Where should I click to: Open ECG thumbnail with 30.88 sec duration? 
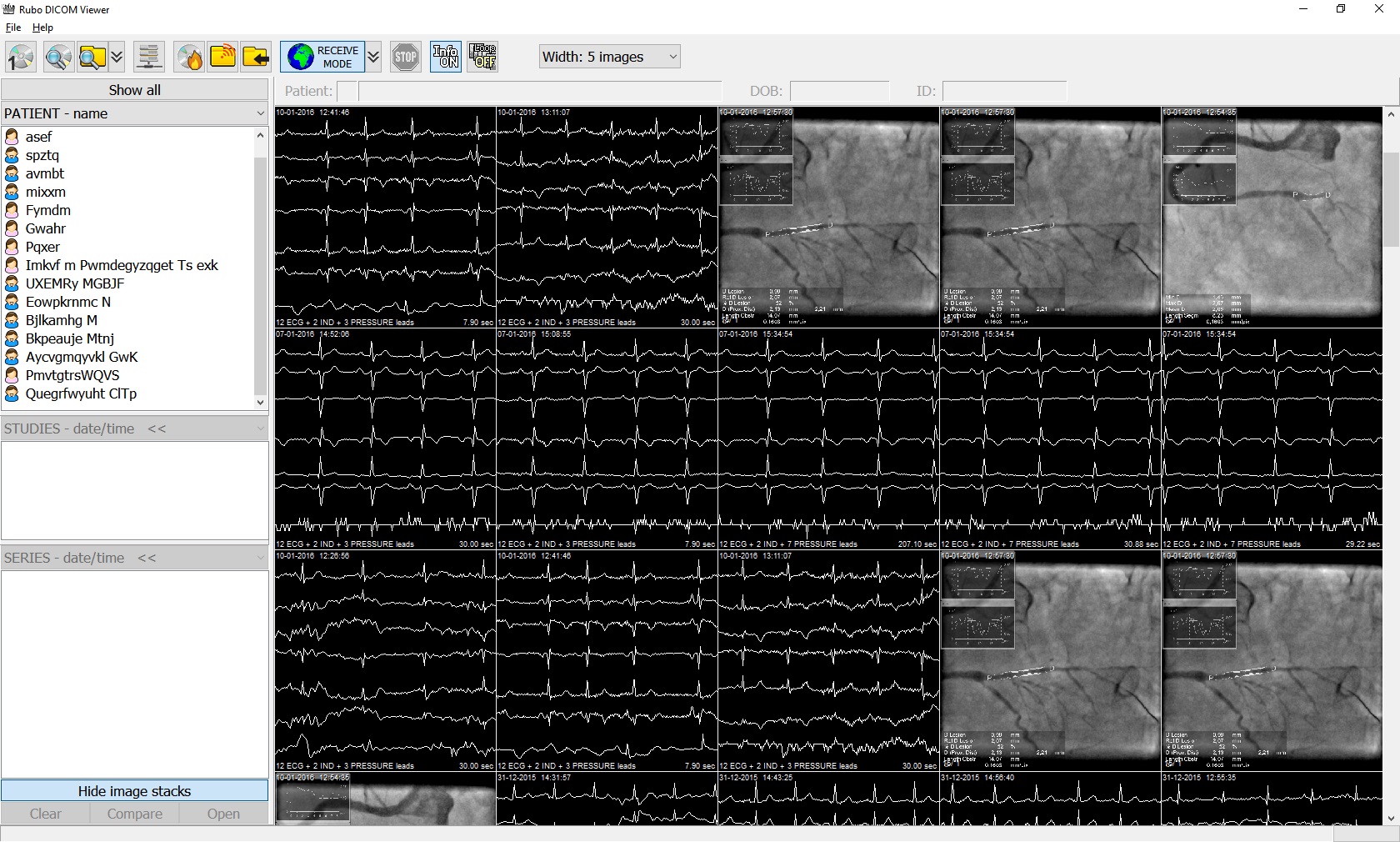pos(1051,439)
